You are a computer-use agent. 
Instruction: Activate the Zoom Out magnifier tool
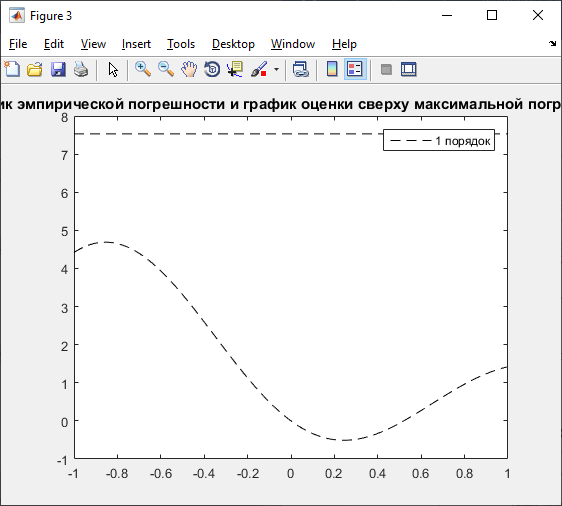point(166,69)
